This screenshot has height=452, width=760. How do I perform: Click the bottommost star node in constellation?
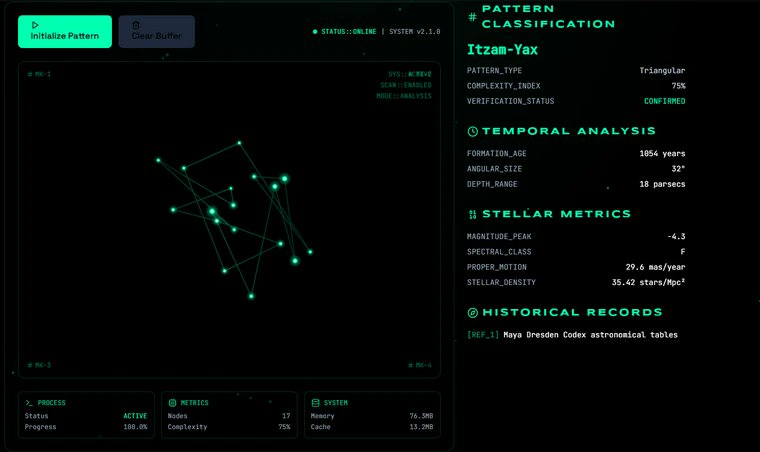pyautogui.click(x=251, y=296)
